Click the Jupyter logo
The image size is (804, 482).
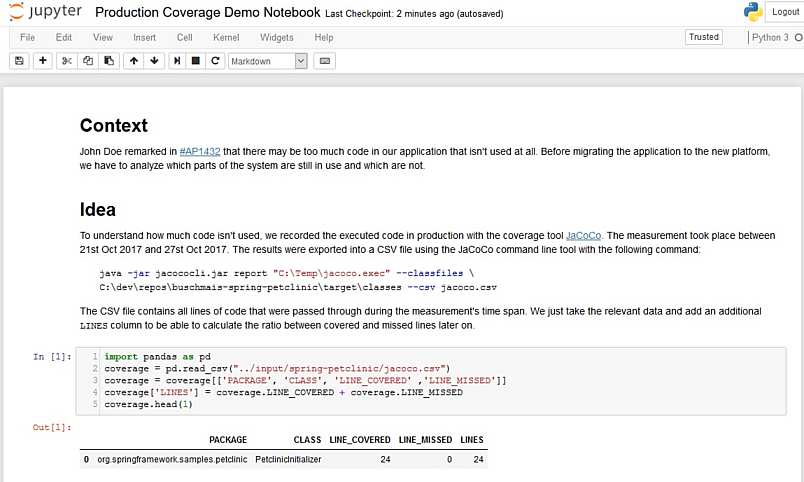pos(45,11)
